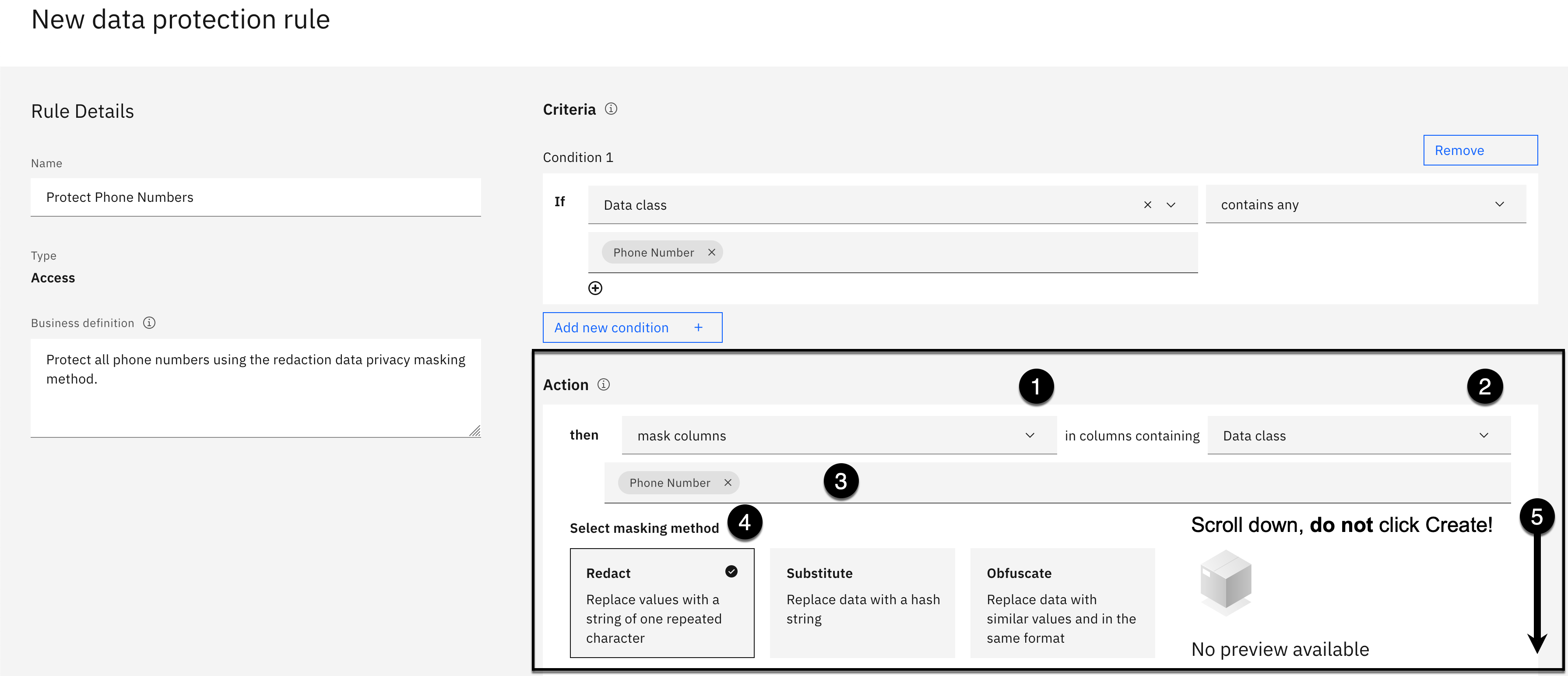Screen dimensions: 1568x676
Task: Clear the Data class condition selection
Action: 1147,204
